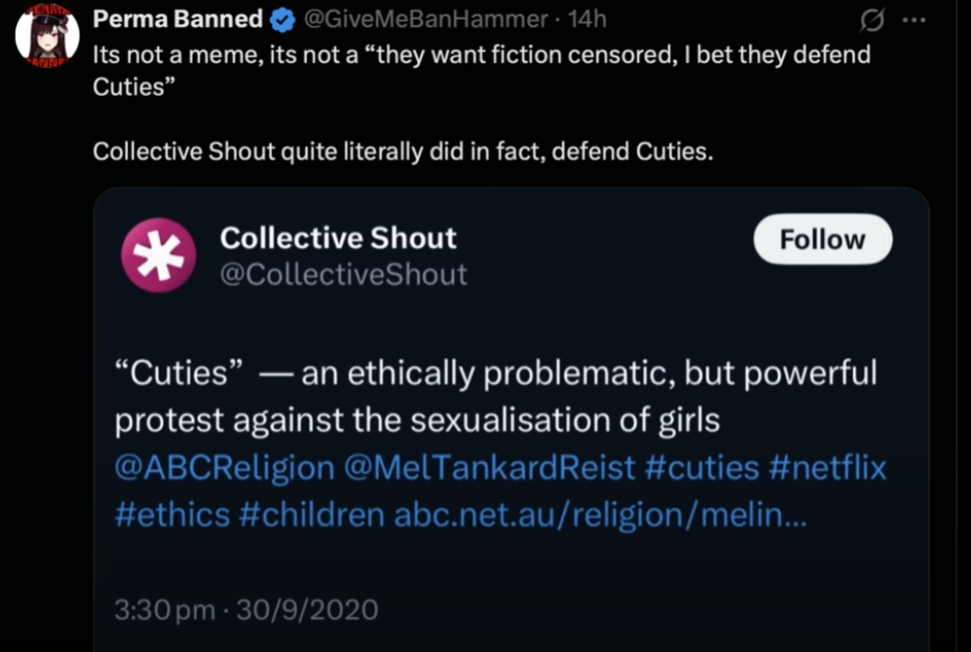Screen dimensions: 971x652
Task: Open the @GiveMeBanHammer handle
Action: [x=426, y=20]
